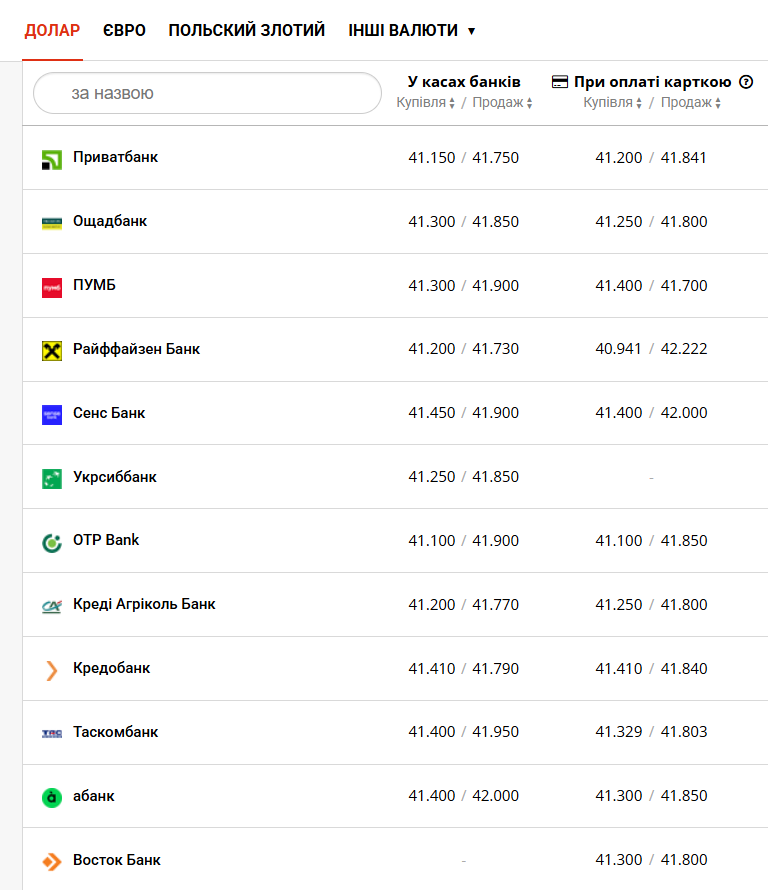Click абанк card rate 41.300 / 41.850
The height and width of the screenshot is (890, 768).
[x=651, y=796]
